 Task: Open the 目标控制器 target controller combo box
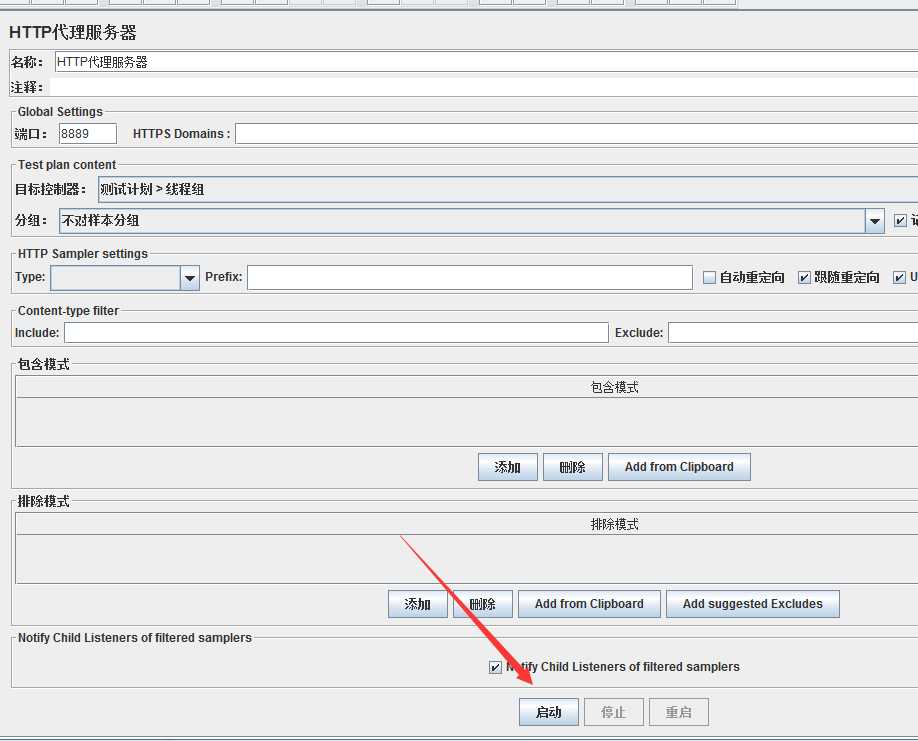point(508,189)
